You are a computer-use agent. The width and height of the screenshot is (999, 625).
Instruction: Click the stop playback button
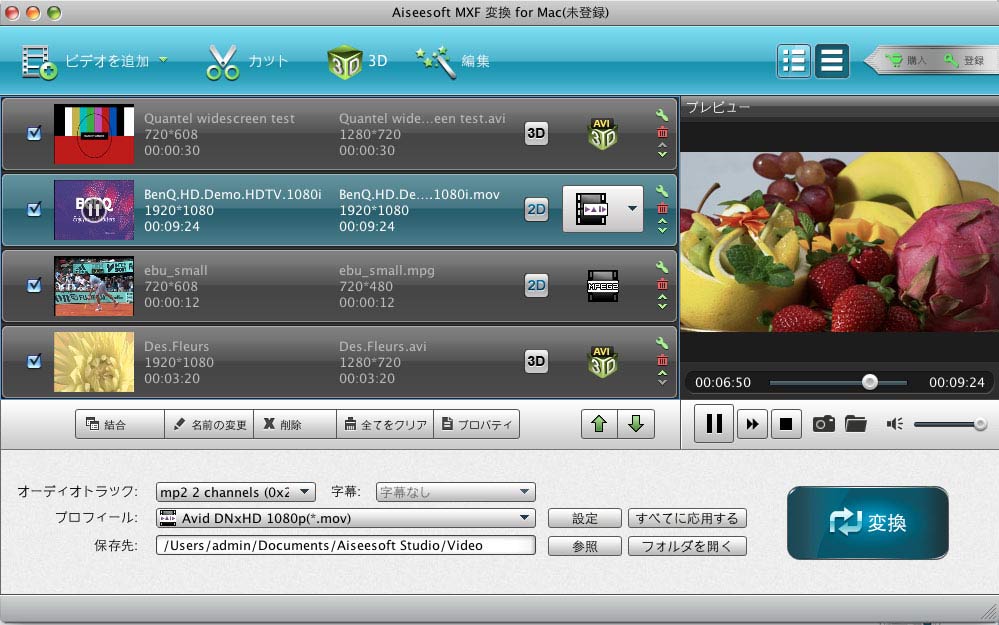tap(785, 424)
